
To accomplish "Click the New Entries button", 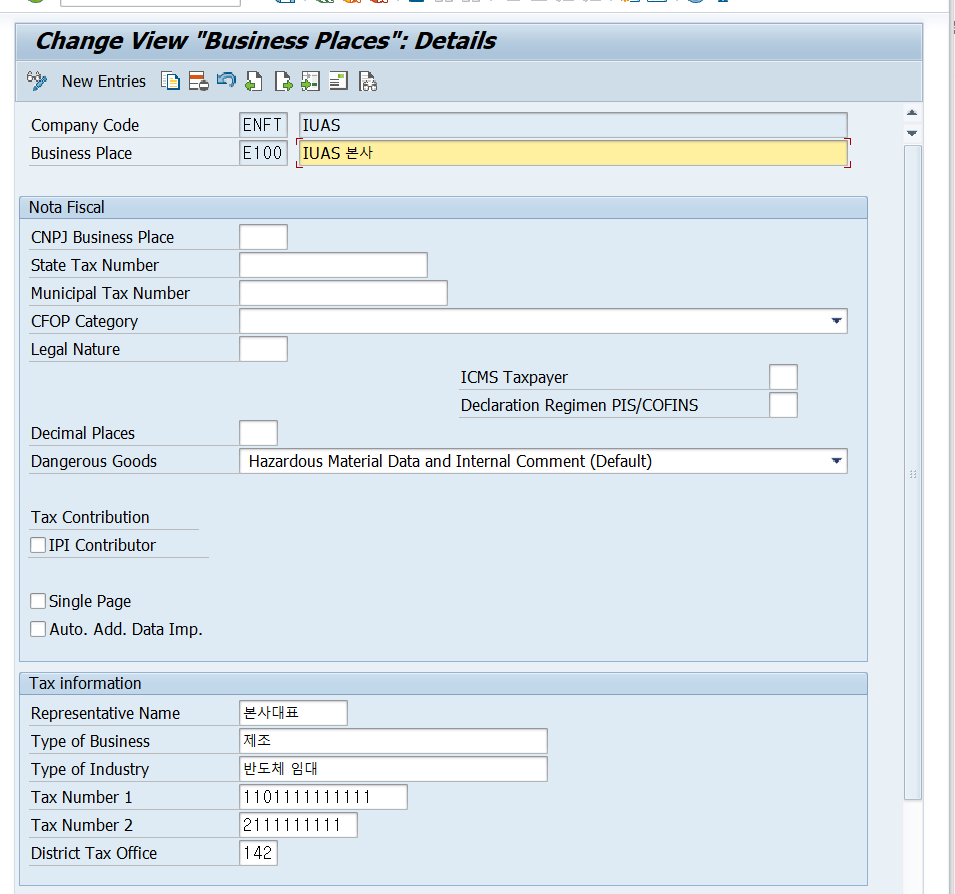I will tap(104, 81).
